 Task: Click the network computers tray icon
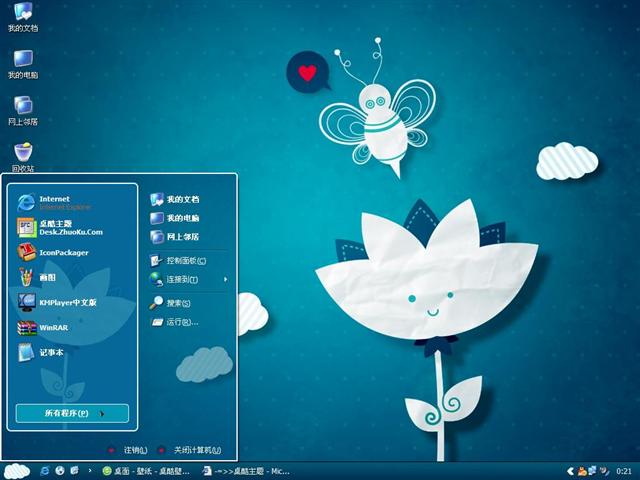[x=592, y=471]
